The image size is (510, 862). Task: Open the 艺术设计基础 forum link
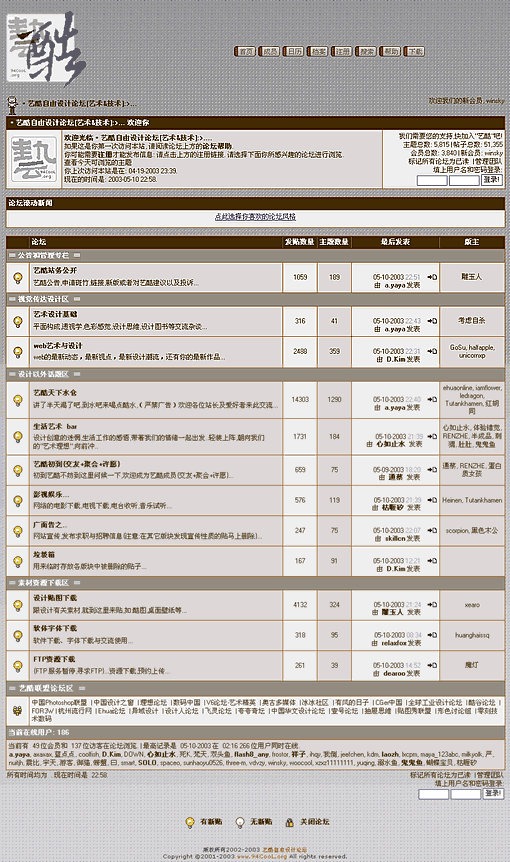click(55, 314)
